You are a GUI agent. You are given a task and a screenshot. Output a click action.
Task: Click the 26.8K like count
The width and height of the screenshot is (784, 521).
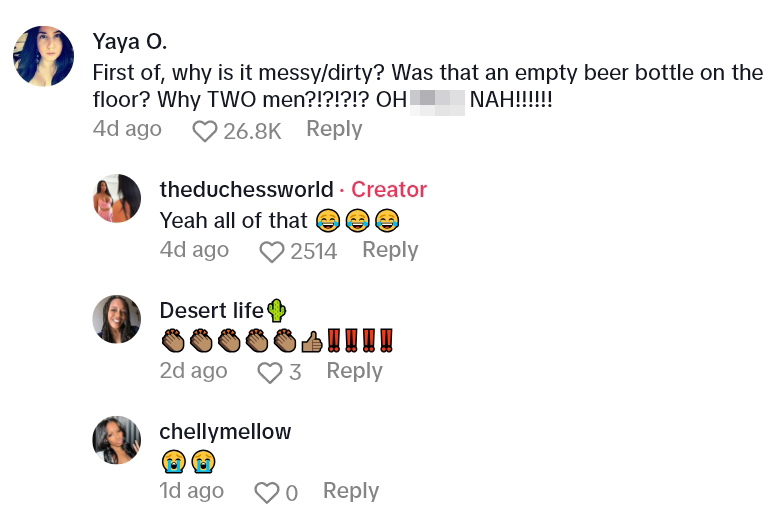point(252,131)
